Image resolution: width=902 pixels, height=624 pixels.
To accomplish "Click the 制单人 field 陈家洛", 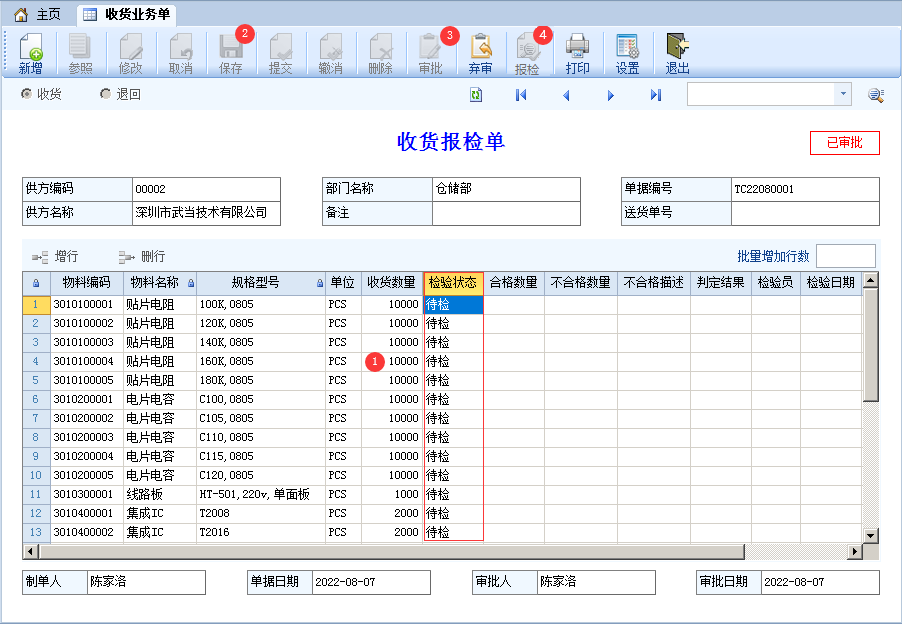I will [x=146, y=582].
